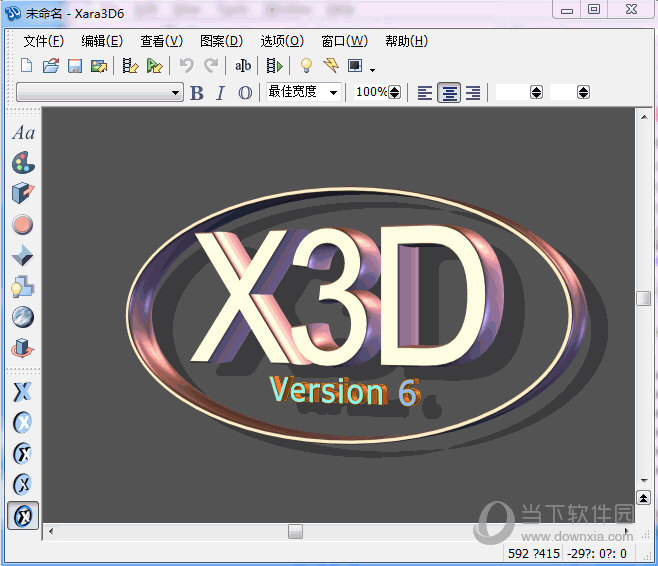Open the small arrow beside the window icon
This screenshot has height=566, width=658.
(x=372, y=69)
